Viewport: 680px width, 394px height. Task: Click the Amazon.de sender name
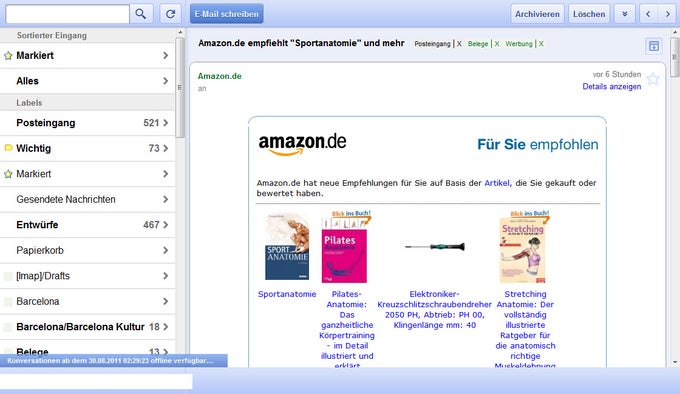click(x=219, y=76)
